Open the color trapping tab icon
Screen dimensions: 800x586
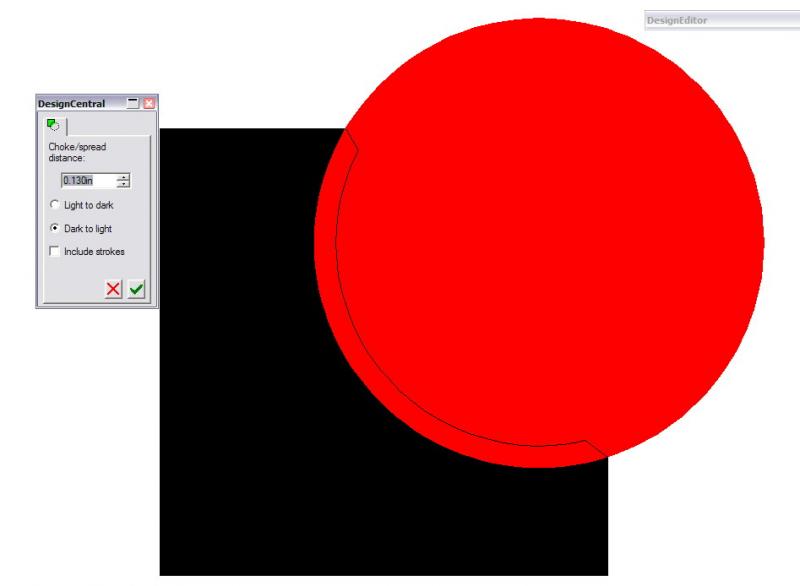pos(53,125)
